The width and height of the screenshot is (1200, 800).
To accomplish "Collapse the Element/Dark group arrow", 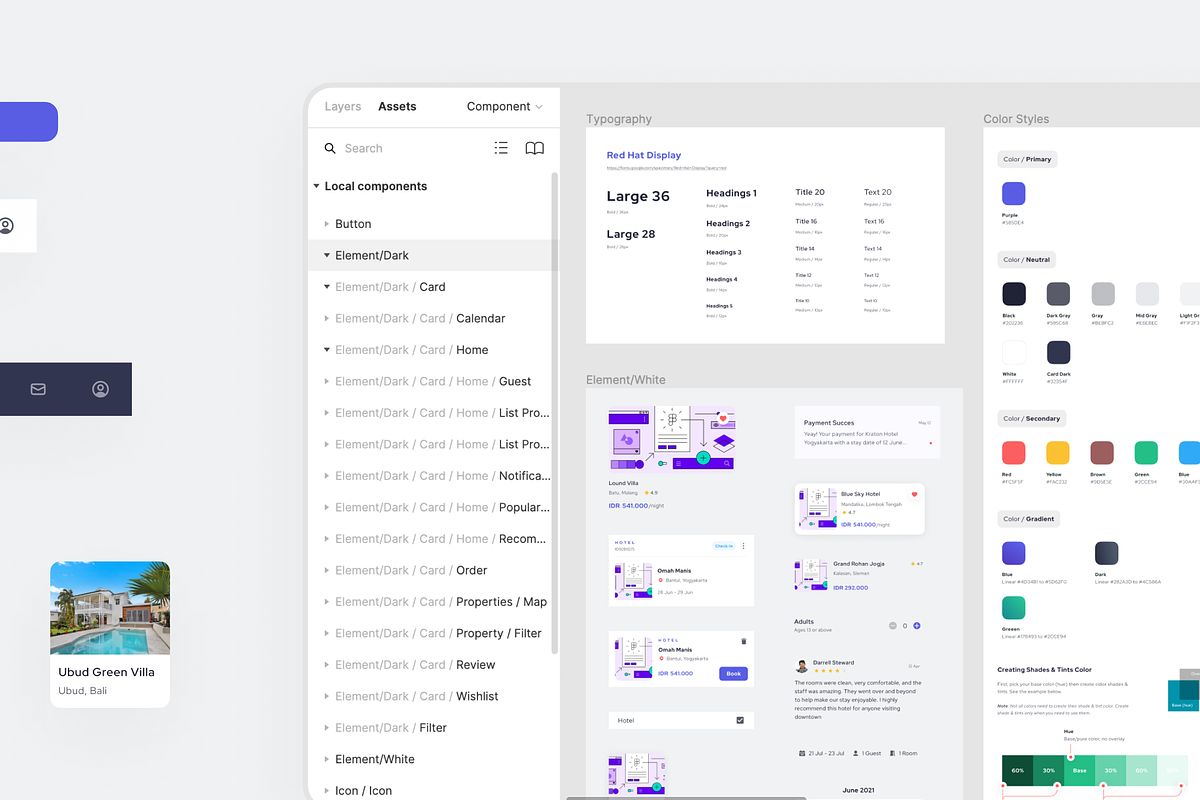I will 326,255.
